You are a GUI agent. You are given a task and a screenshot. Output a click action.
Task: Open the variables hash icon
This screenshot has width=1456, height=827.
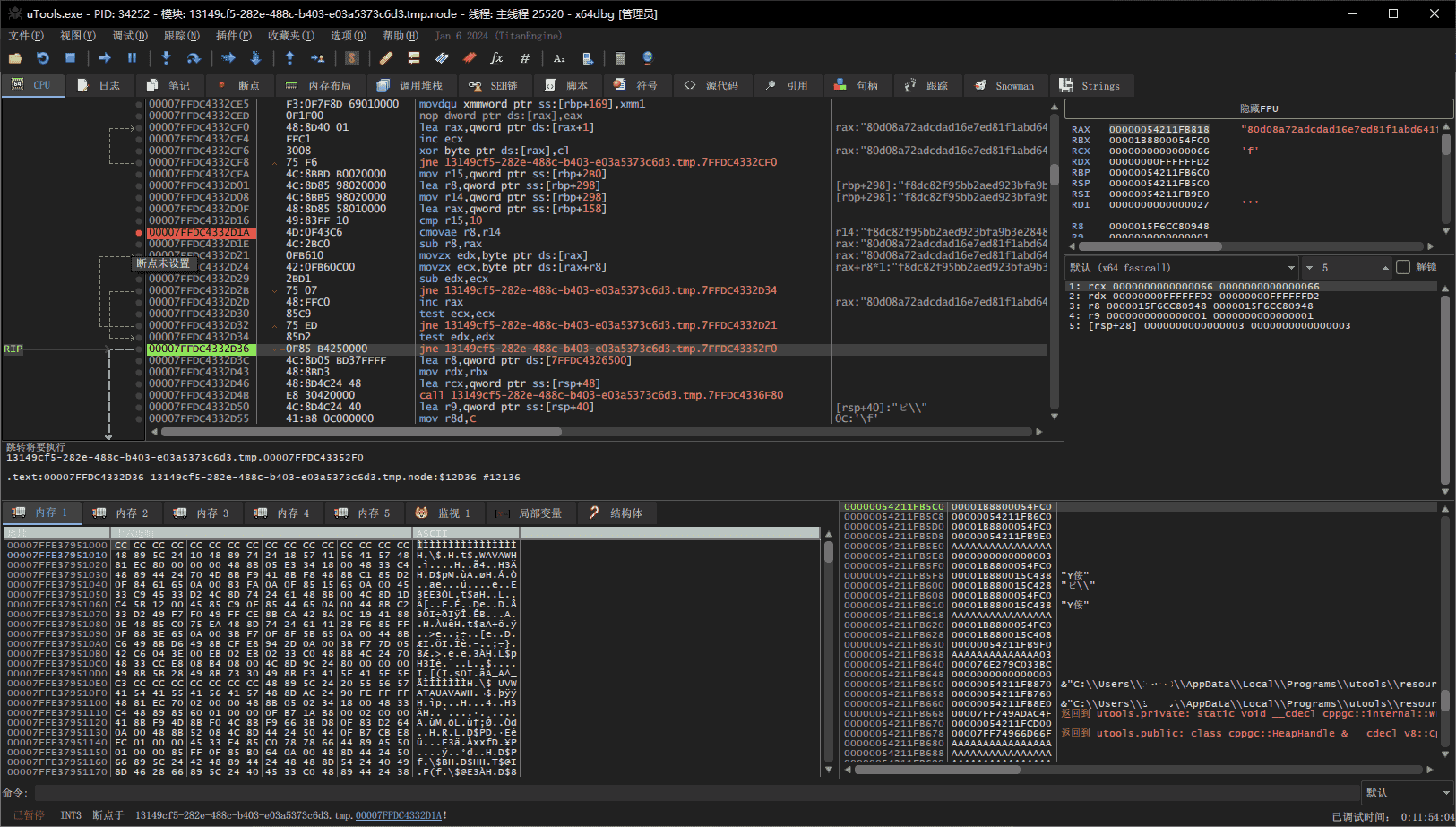tap(524, 58)
